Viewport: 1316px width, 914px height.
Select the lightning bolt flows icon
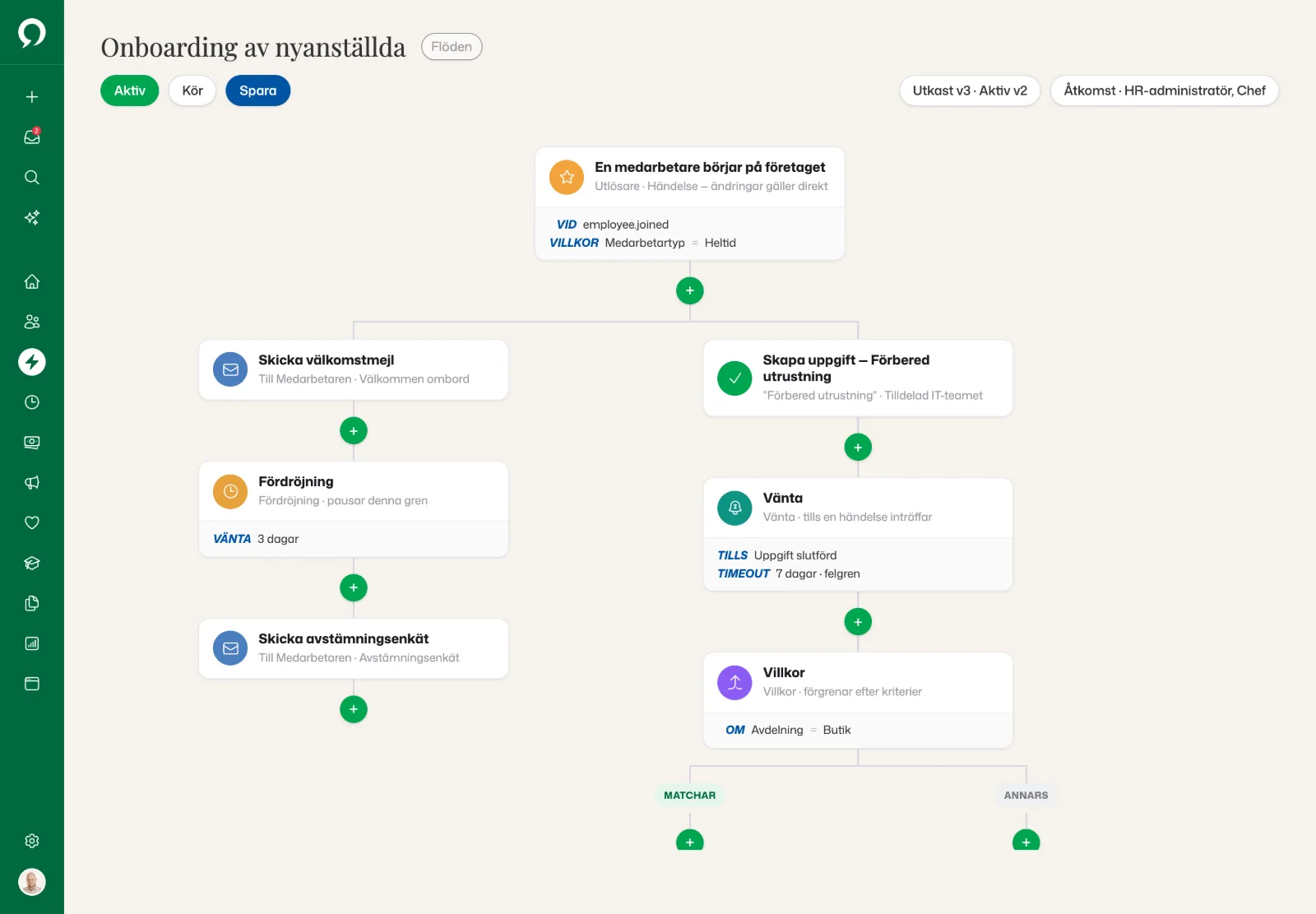coord(32,362)
